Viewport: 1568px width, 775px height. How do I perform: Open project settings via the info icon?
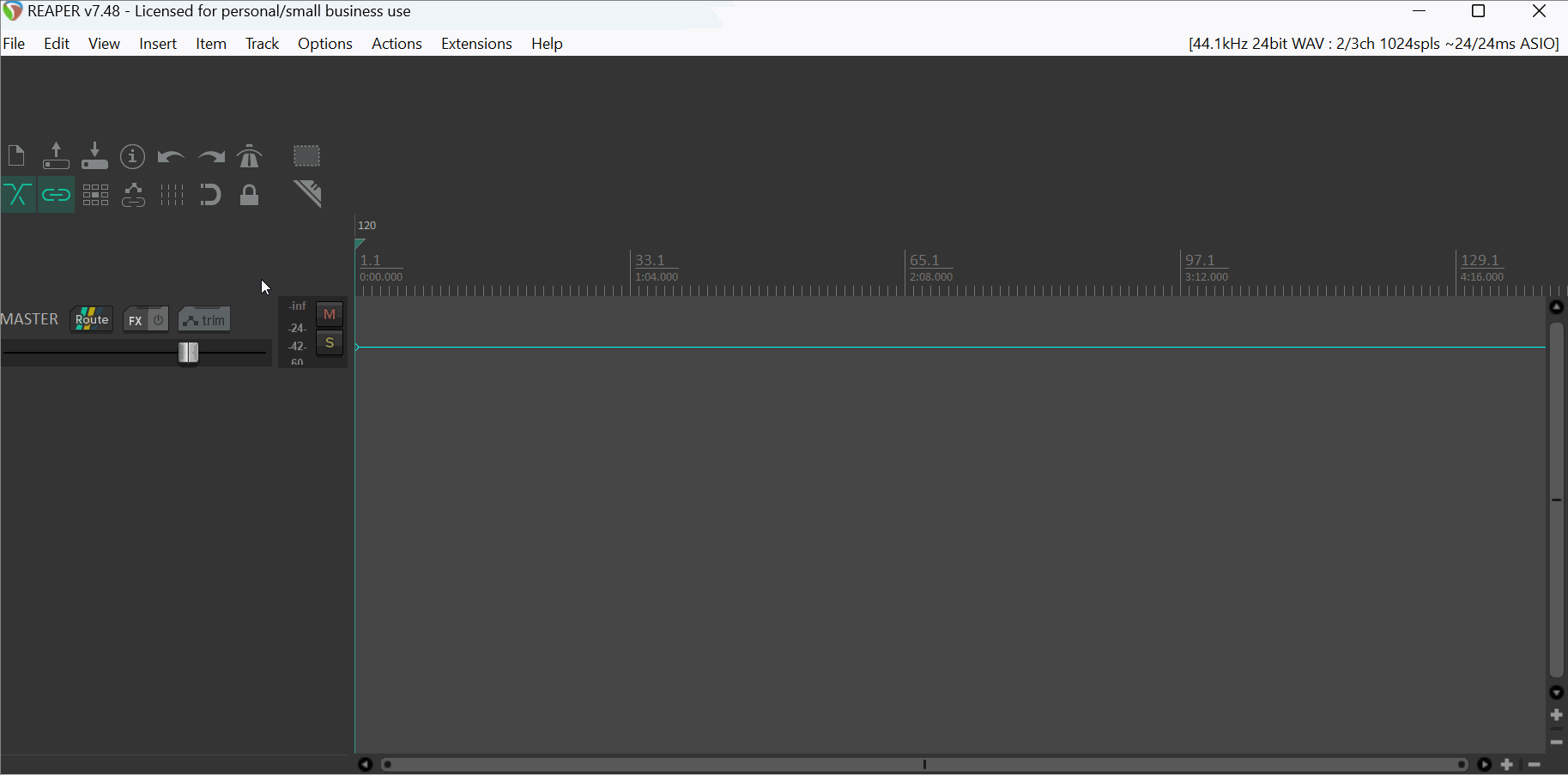pos(132,156)
